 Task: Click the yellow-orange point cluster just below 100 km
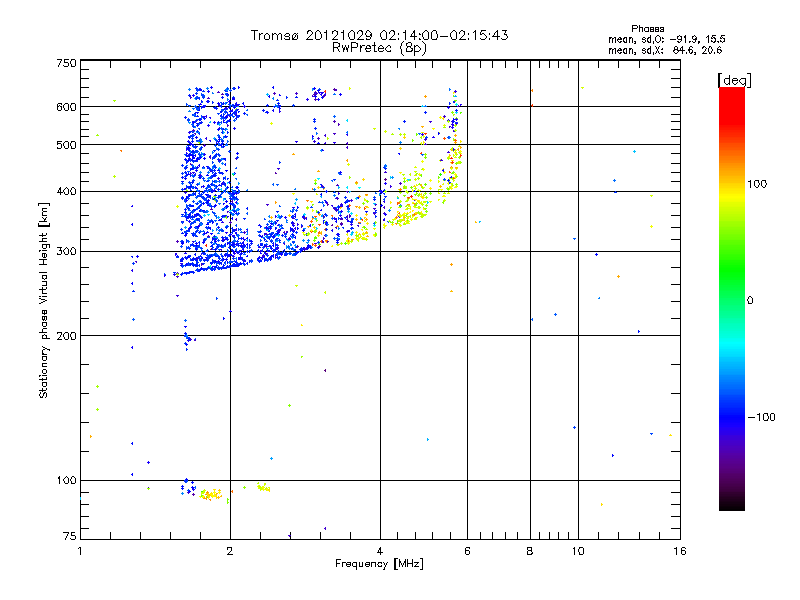coord(210,494)
